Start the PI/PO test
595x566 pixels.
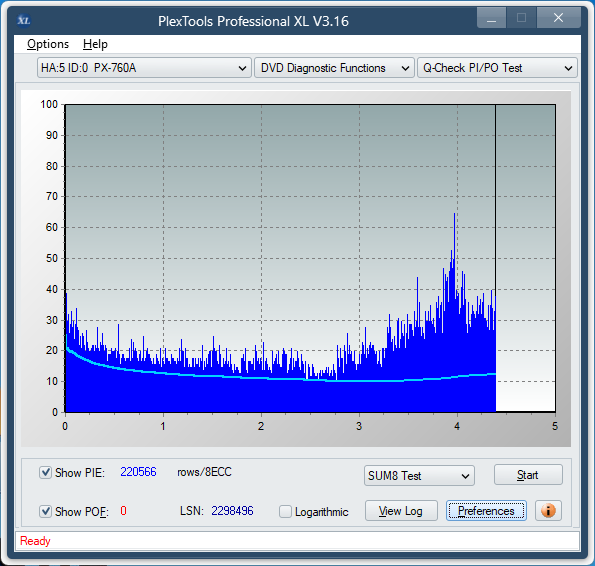coord(528,475)
